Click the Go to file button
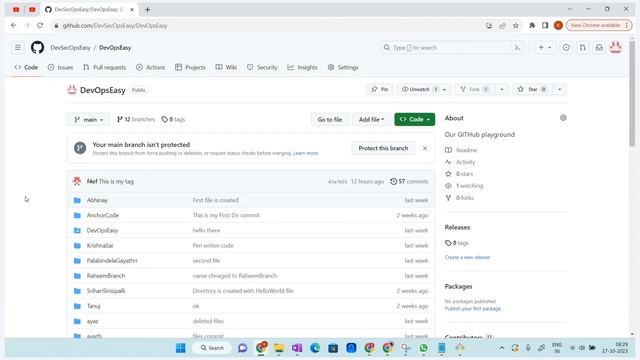 [330, 120]
